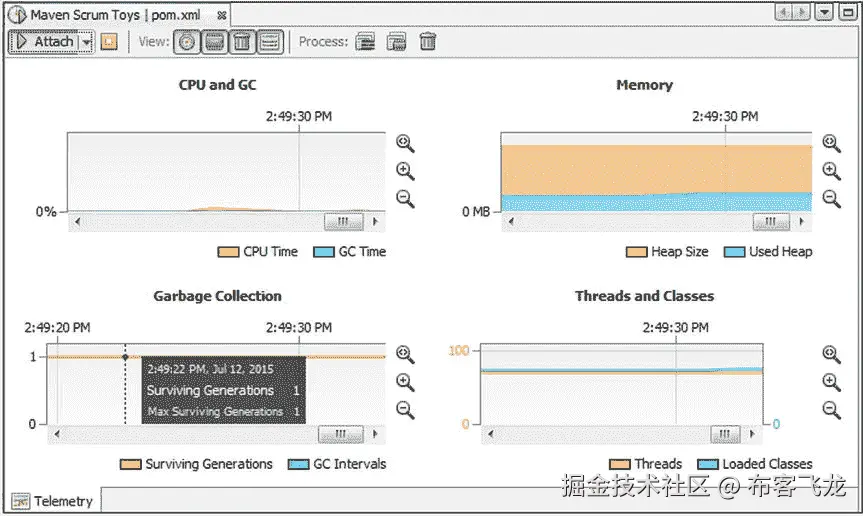The height and width of the screenshot is (516, 863).
Task: Zoom in on the Garbage Collection chart
Action: tap(405, 382)
